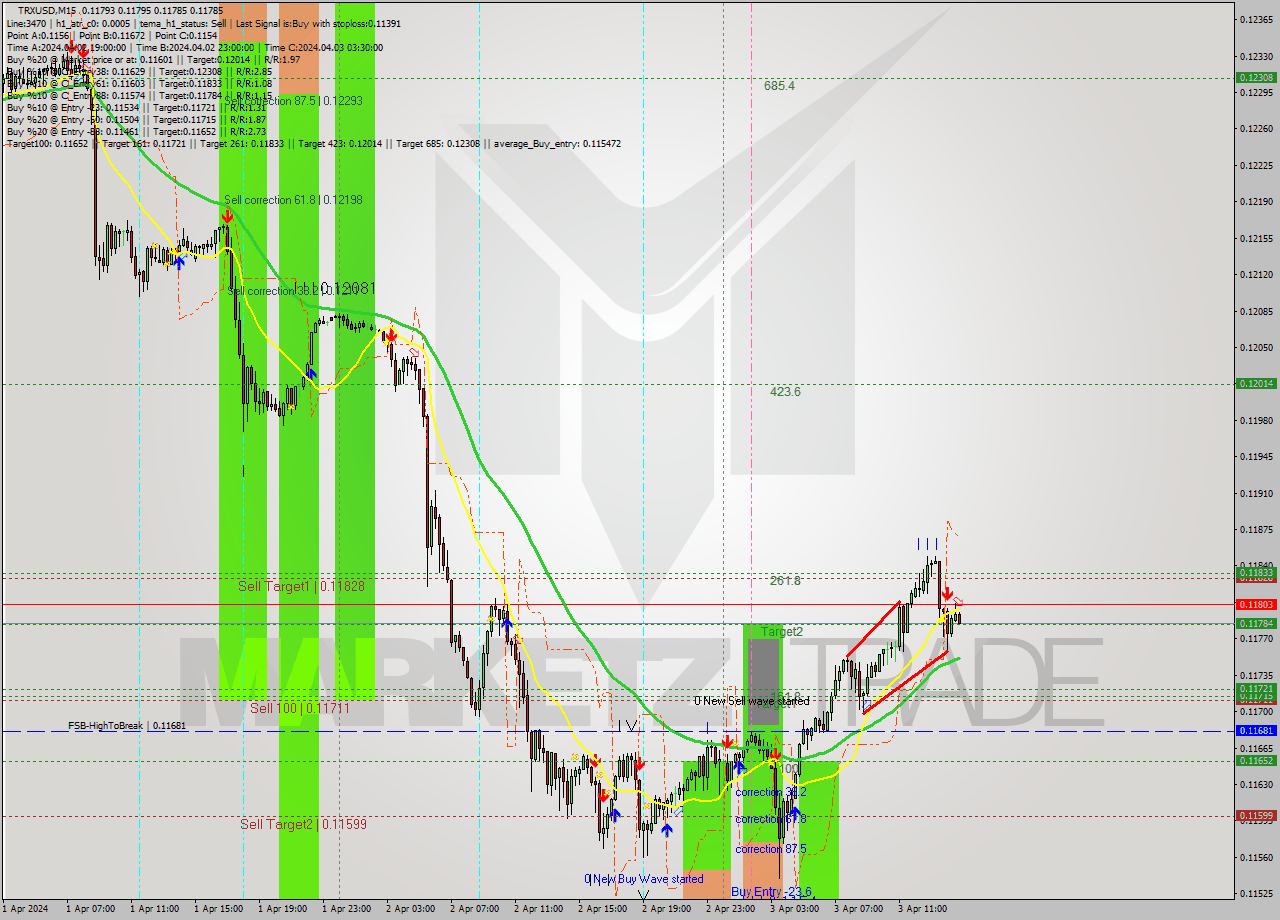
Task: Click the 'correction 38.2' blue label
Action: pos(771,792)
